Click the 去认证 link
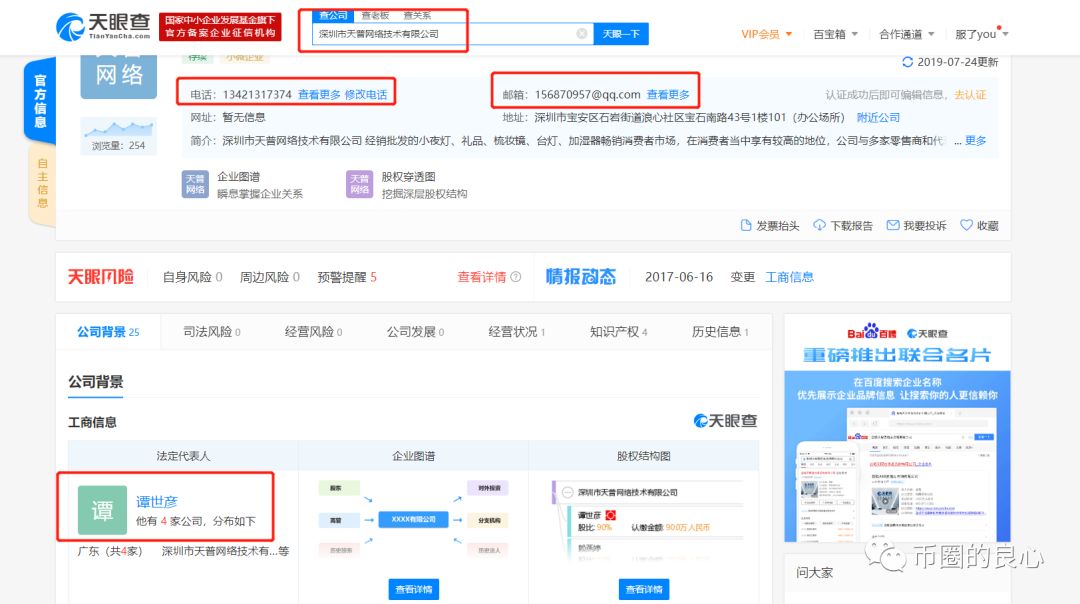The image size is (1080, 604). click(970, 94)
